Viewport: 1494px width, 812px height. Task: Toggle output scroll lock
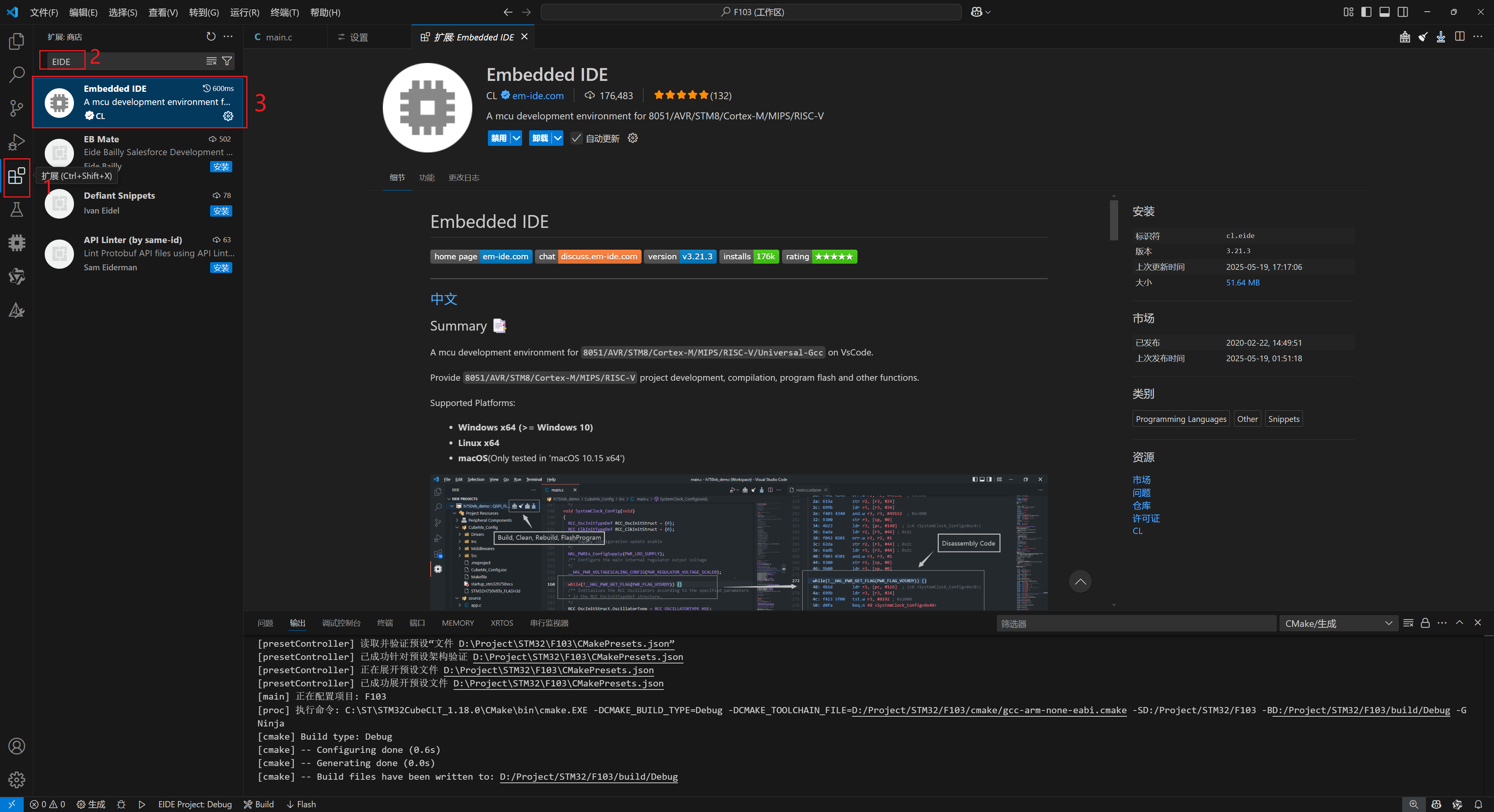(1425, 623)
